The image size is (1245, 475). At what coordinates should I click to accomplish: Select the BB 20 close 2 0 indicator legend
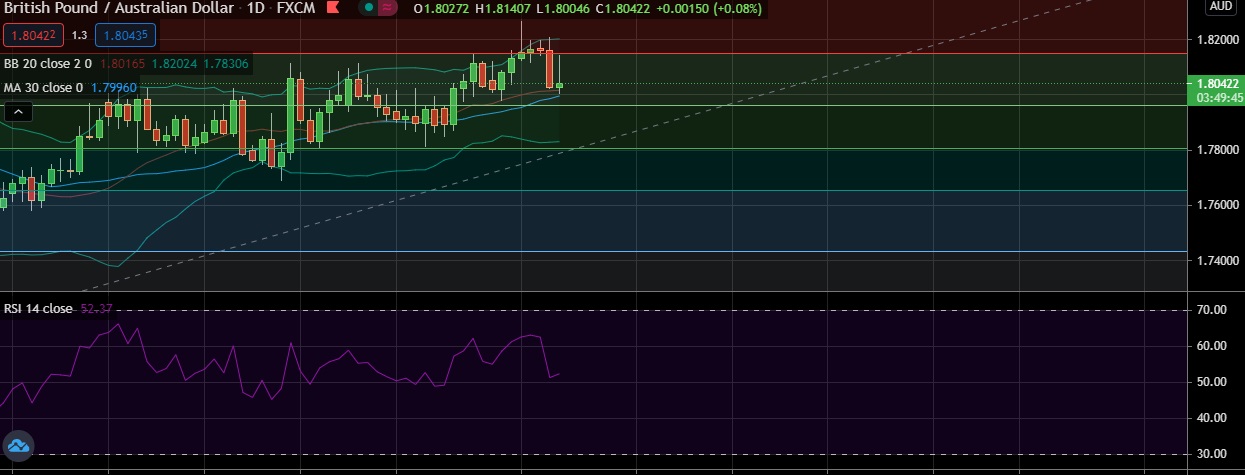[48, 64]
